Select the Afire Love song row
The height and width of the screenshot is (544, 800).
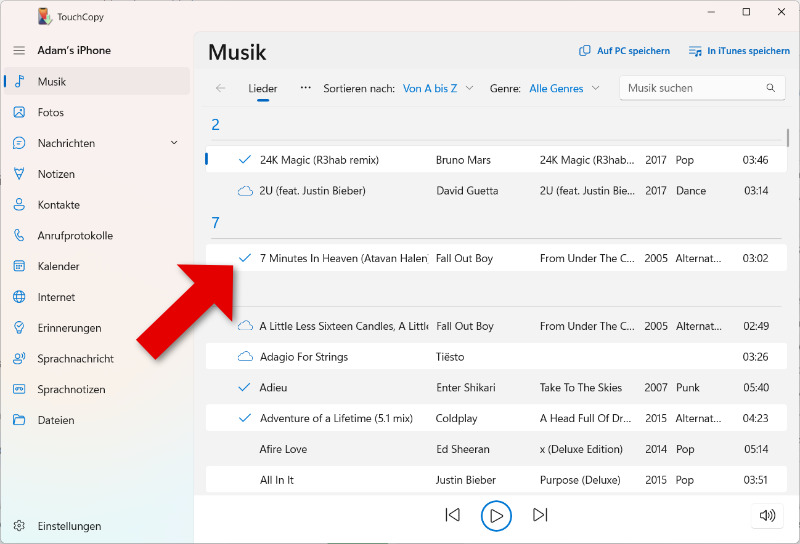[496, 449]
